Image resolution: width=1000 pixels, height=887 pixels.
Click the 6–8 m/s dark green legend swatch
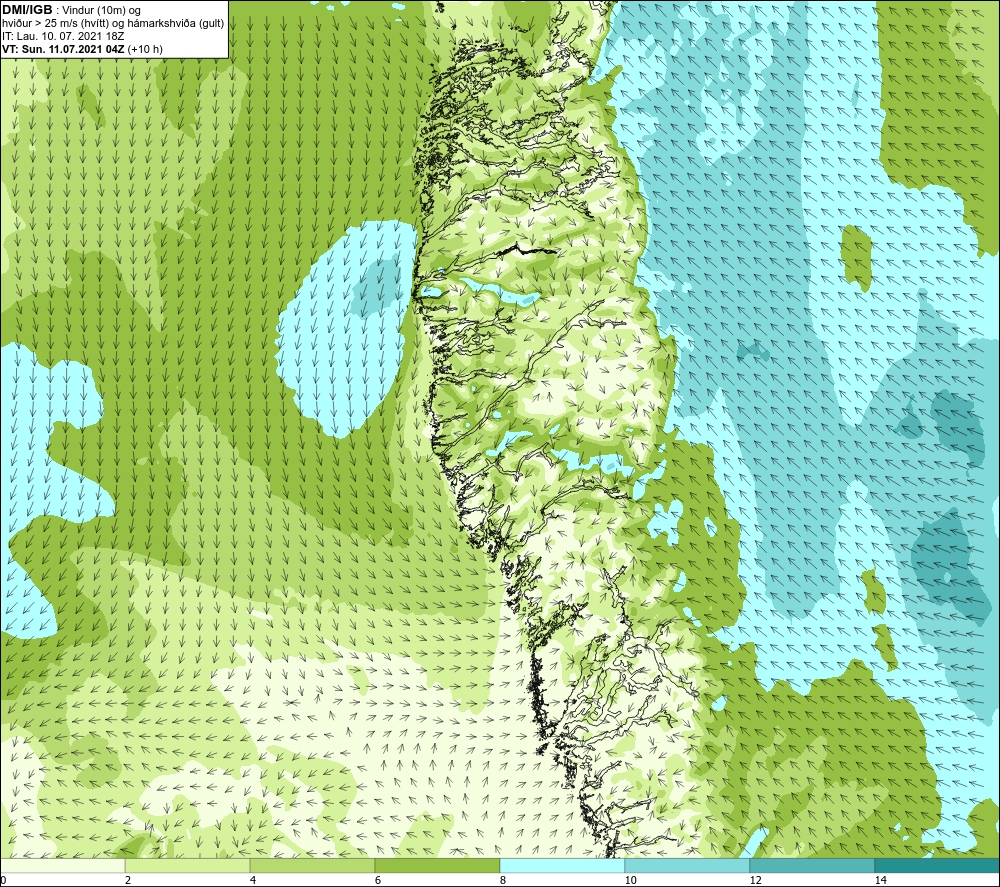[438, 866]
